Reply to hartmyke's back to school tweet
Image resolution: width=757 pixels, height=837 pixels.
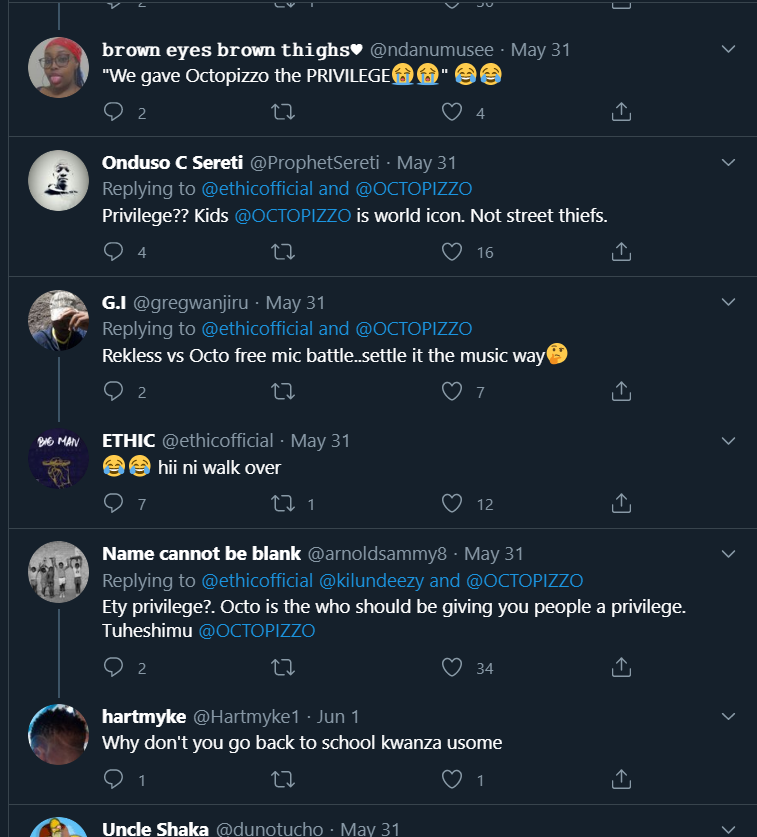click(x=114, y=779)
